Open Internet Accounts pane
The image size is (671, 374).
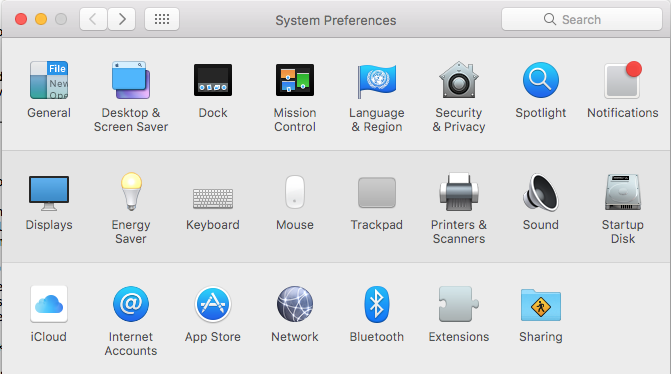pyautogui.click(x=131, y=304)
